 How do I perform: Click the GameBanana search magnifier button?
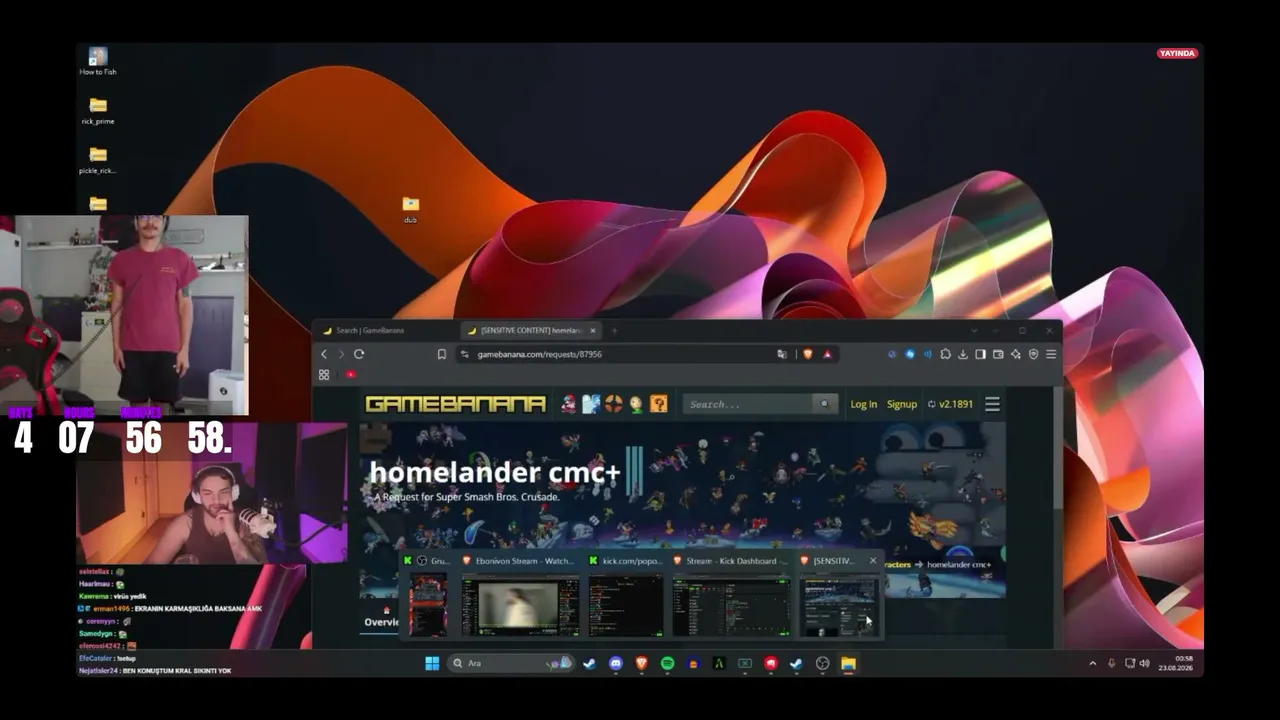tap(824, 404)
